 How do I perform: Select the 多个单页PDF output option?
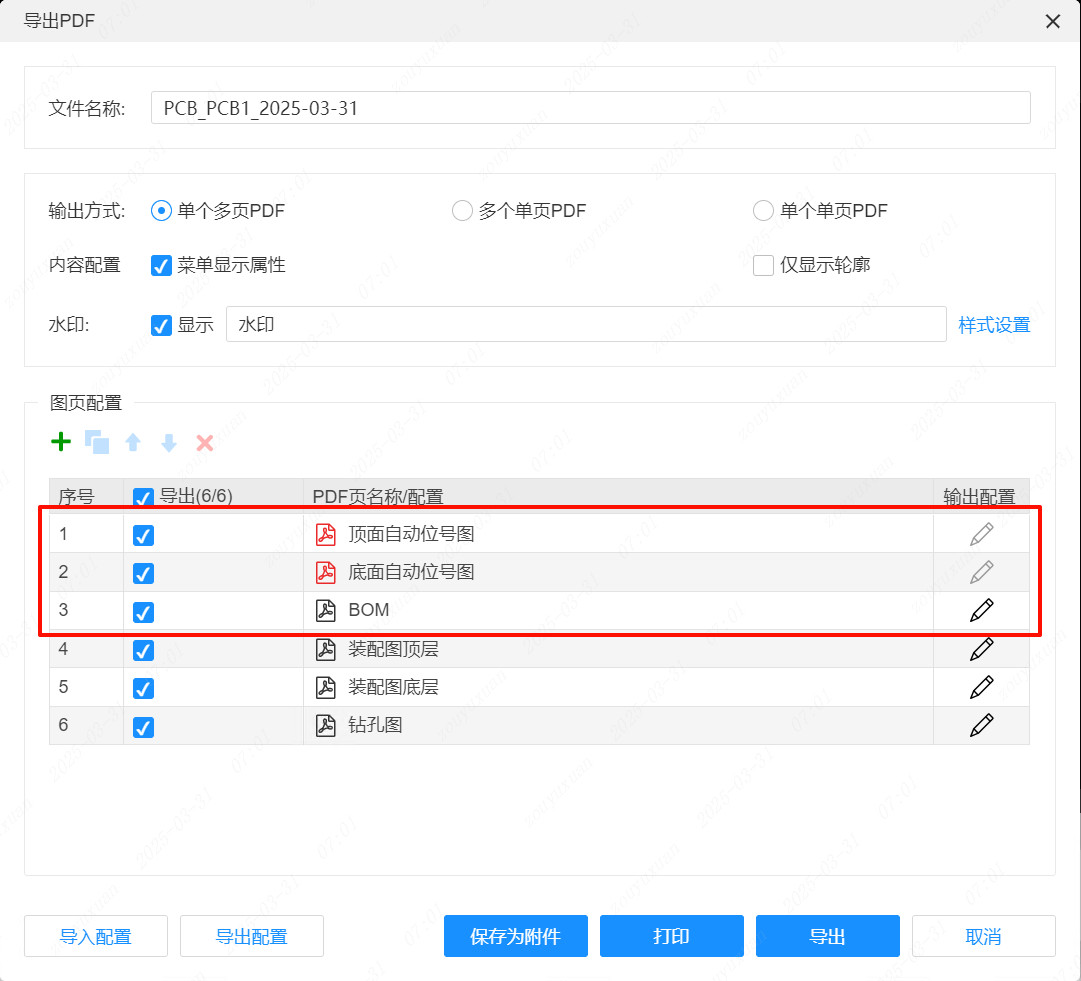pos(462,210)
